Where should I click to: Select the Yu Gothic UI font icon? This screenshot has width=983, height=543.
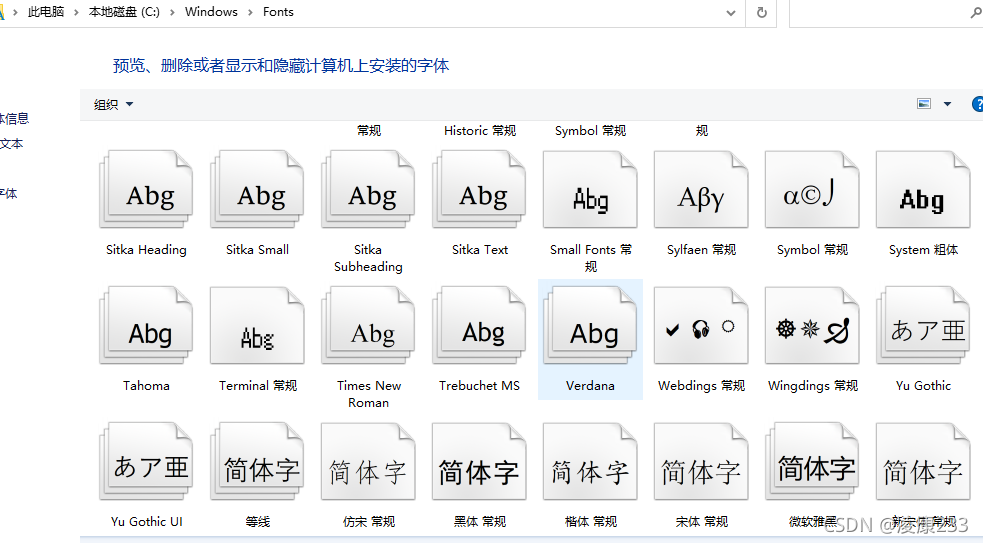(x=146, y=461)
